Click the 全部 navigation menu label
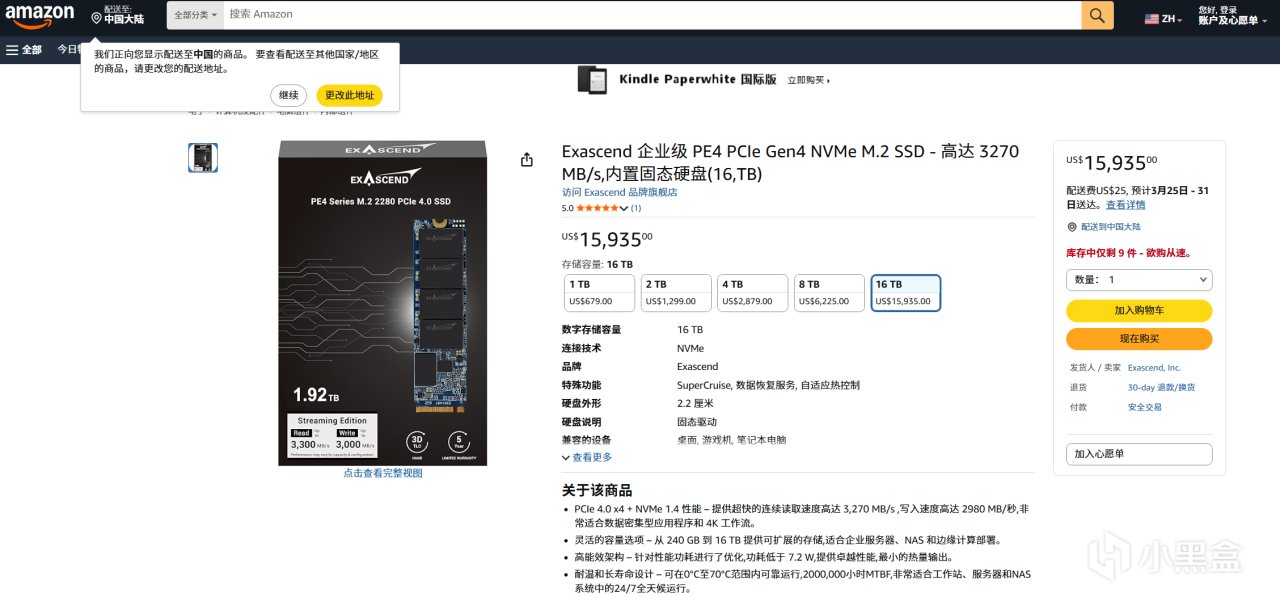Screen dimensions: 1280x597 tap(32, 49)
